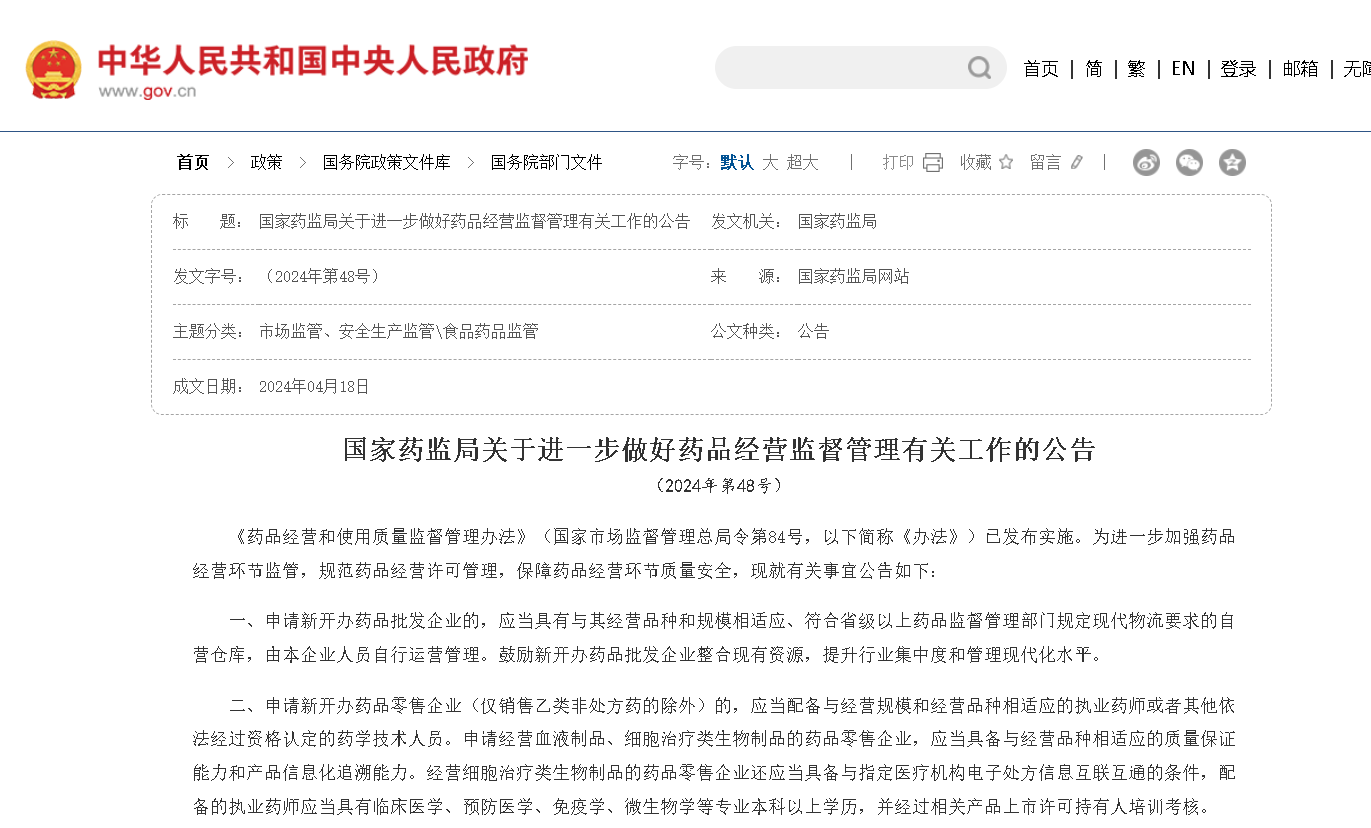
Task: Share via the Qzone star icon
Action: (x=1232, y=162)
